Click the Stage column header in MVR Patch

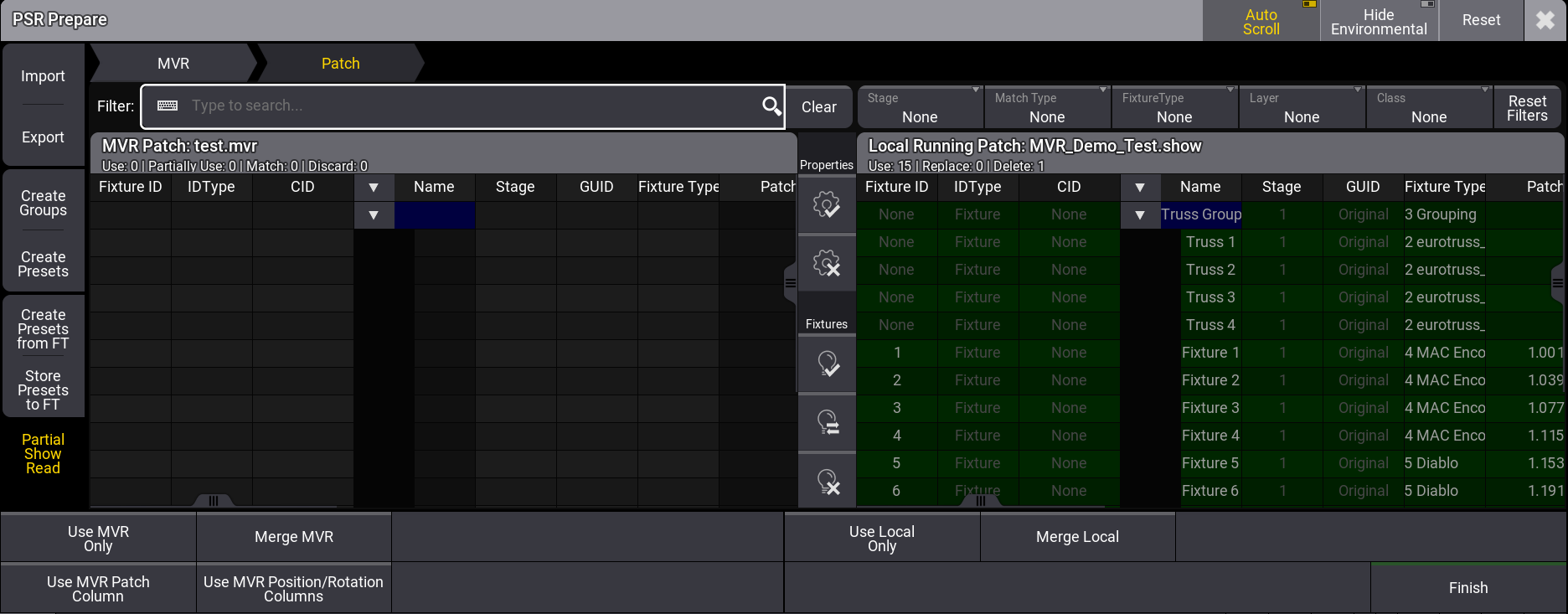pos(515,188)
